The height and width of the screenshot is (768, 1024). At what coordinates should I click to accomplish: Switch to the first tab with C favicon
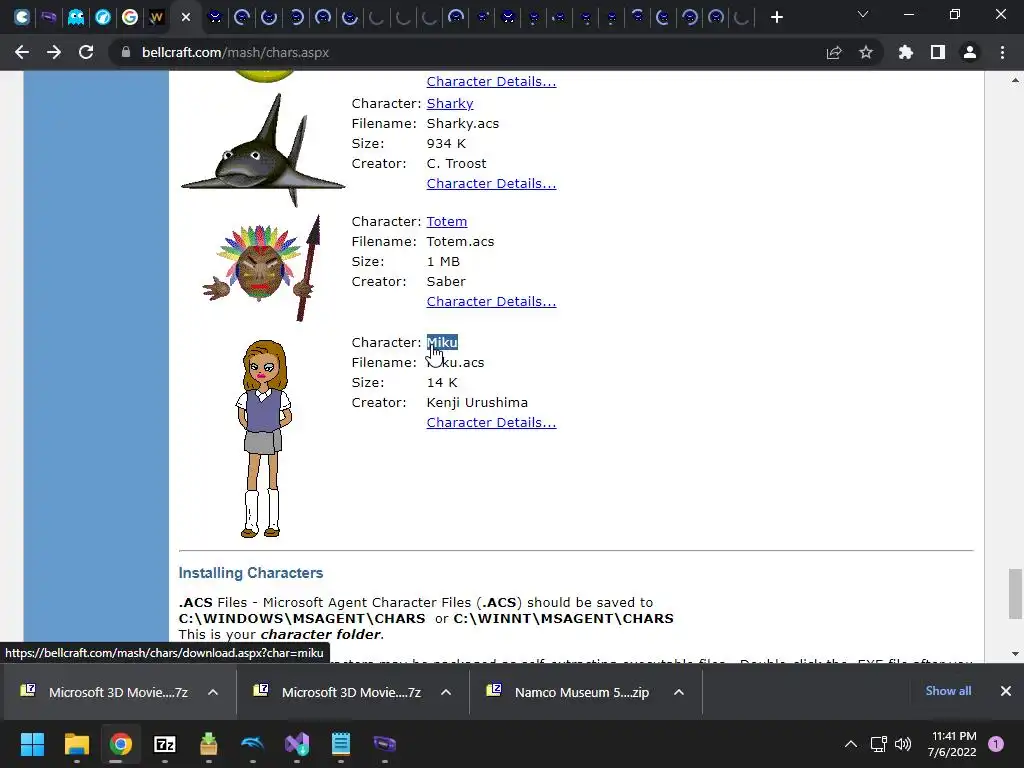[x=22, y=17]
